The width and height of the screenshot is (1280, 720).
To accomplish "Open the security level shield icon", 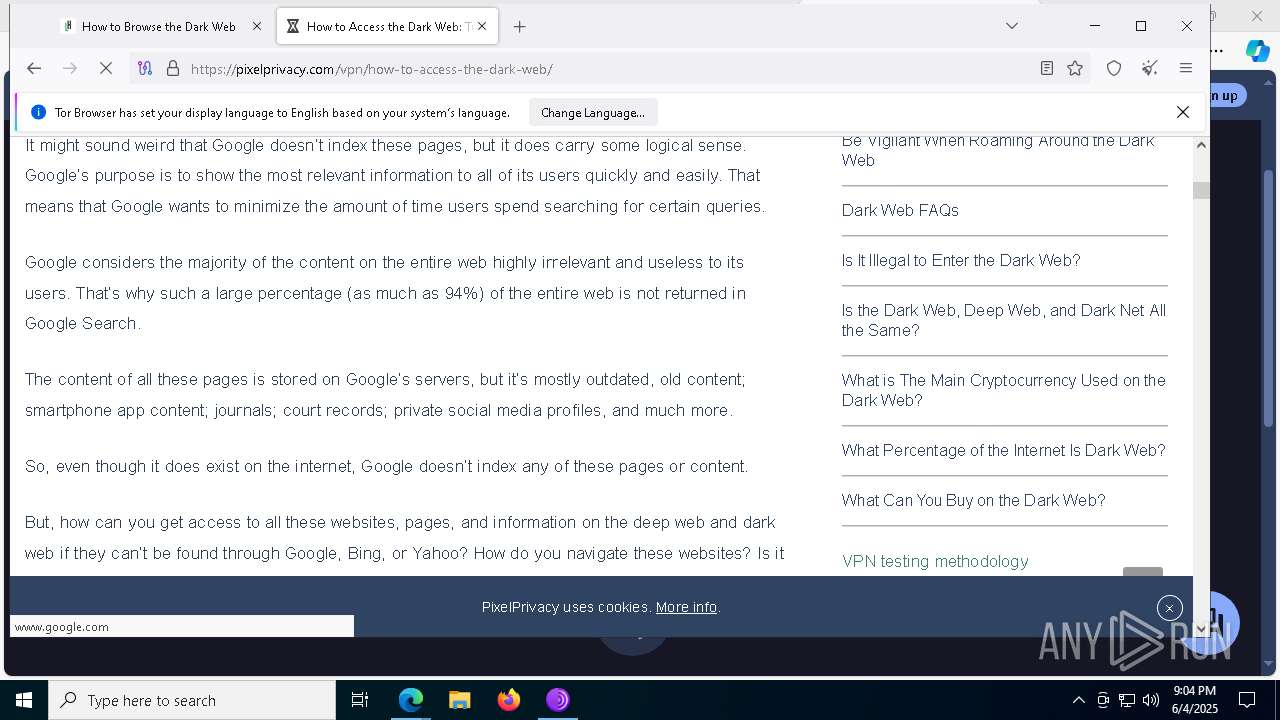I will pyautogui.click(x=1114, y=68).
